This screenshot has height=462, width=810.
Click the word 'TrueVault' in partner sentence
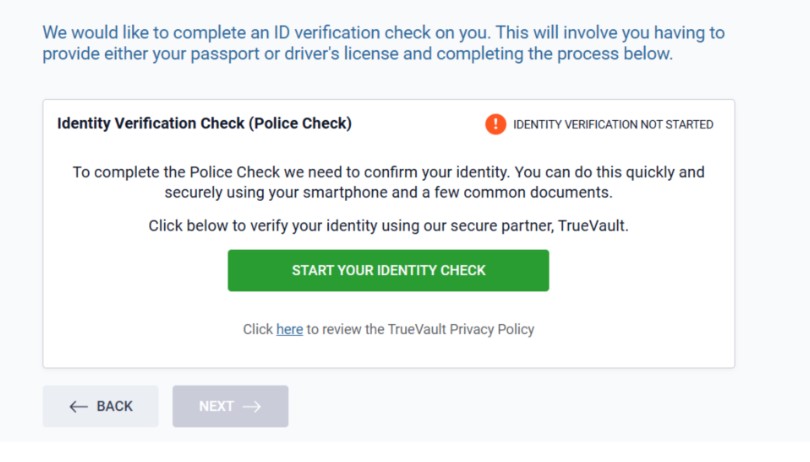point(591,226)
